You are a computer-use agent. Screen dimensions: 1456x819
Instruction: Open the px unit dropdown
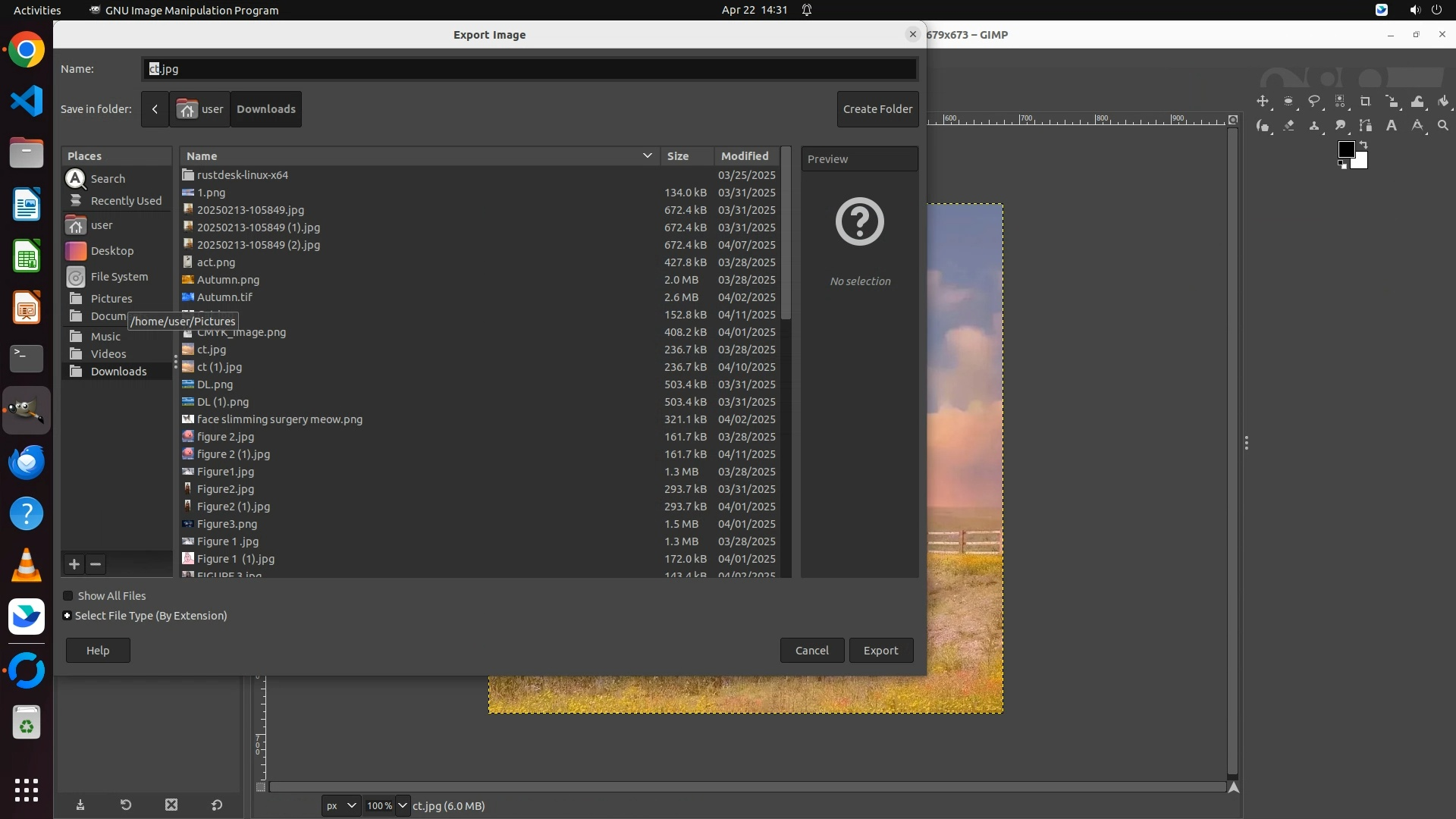tap(340, 805)
